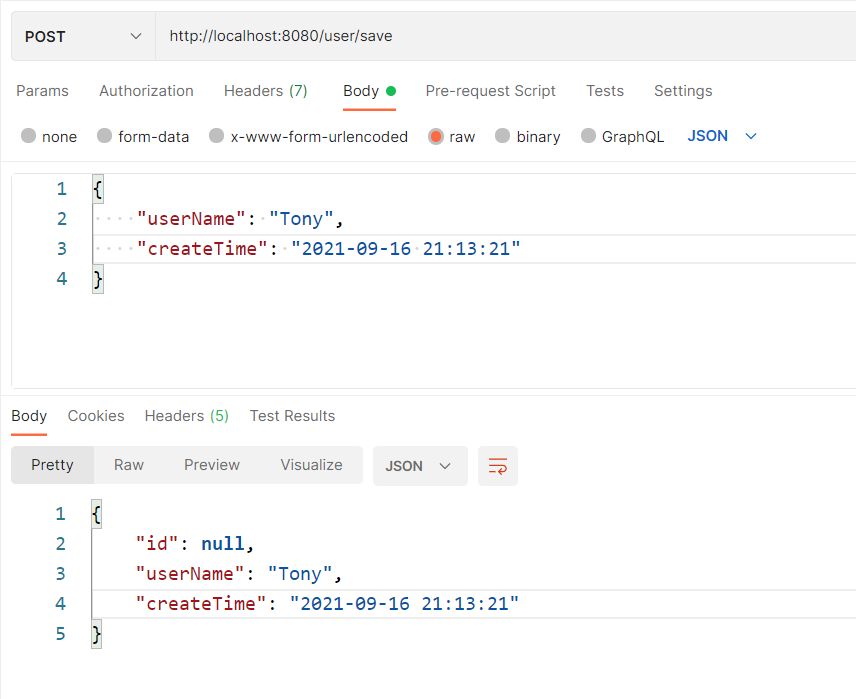The height and width of the screenshot is (699, 856).
Task: Check the Test Results tab
Action: [x=292, y=416]
